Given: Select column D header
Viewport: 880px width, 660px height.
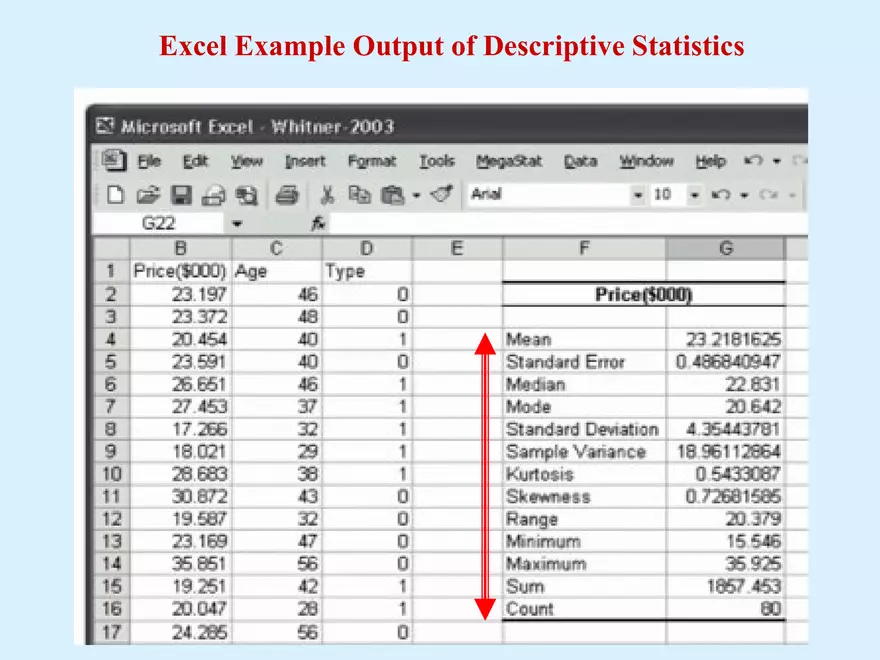Looking at the screenshot, I should pos(367,248).
